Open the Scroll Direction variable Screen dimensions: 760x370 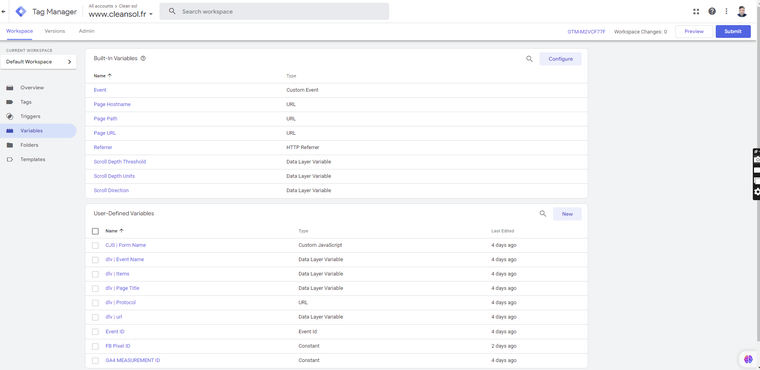click(111, 190)
